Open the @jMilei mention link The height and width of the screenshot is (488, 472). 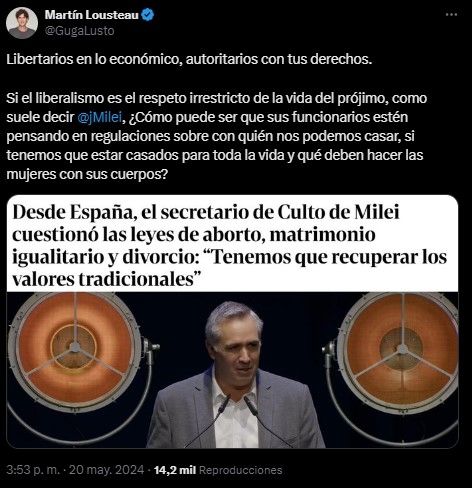pos(99,117)
